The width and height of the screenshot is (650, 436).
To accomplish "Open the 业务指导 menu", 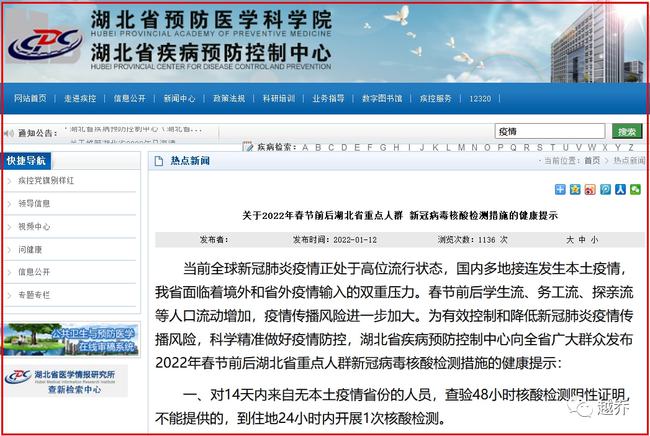I will (328, 98).
